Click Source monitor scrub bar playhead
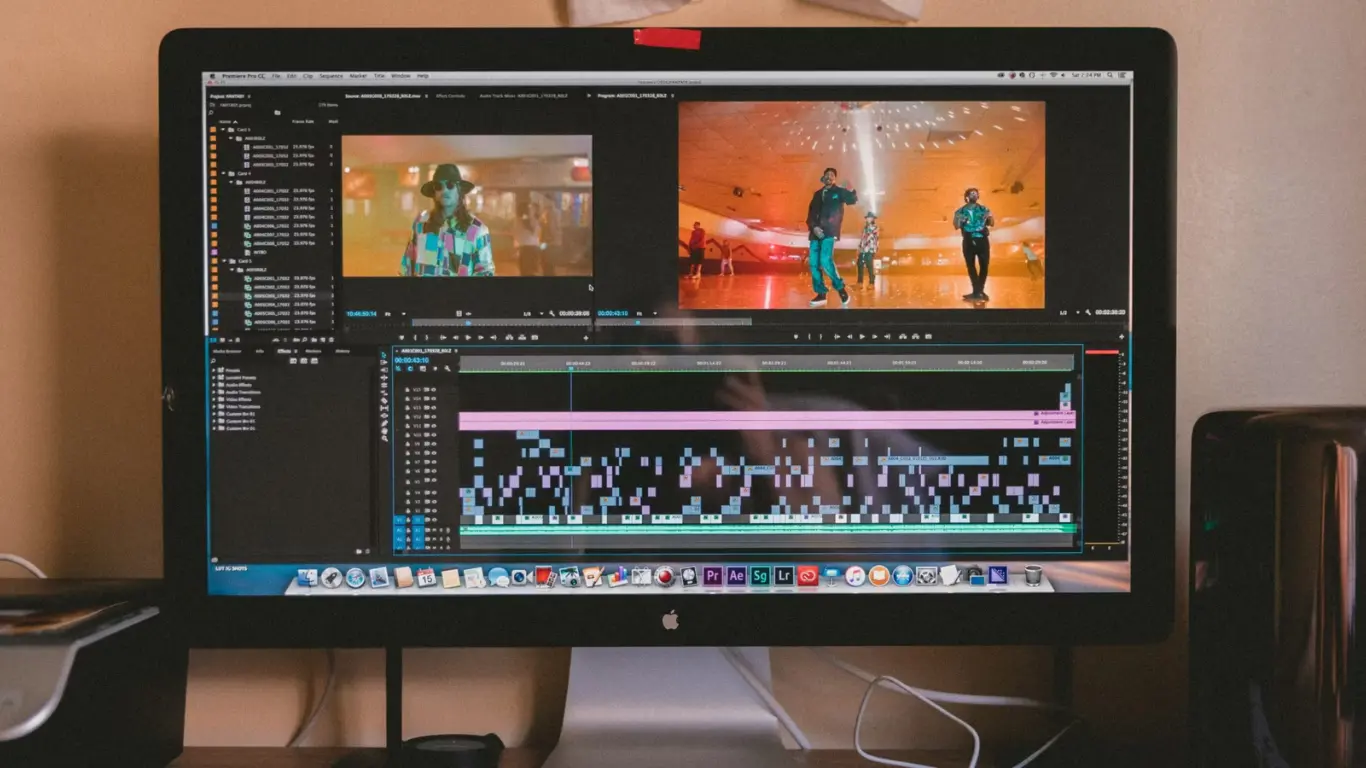This screenshot has width=1366, height=768. 468,322
